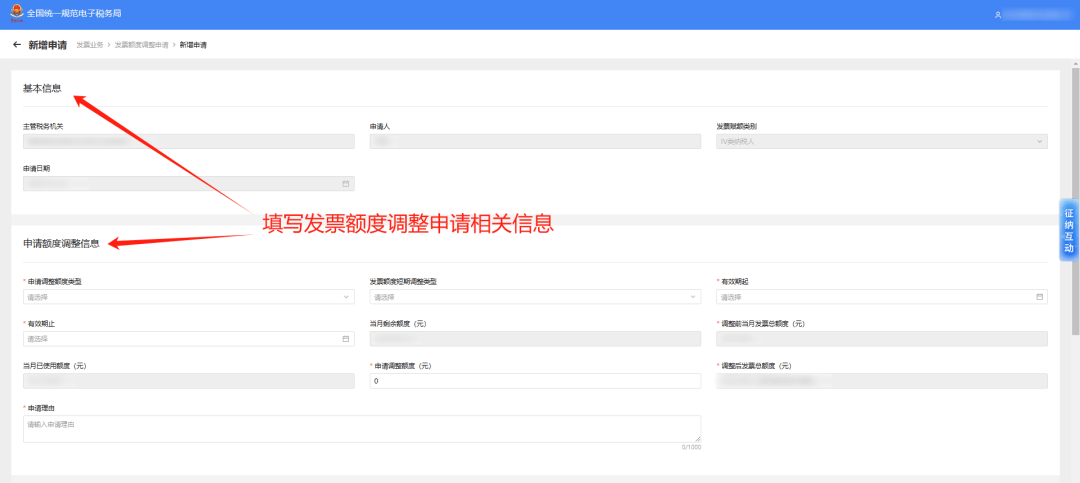Open the 征纳互动 side tab
The image size is (1080, 483).
[1068, 230]
